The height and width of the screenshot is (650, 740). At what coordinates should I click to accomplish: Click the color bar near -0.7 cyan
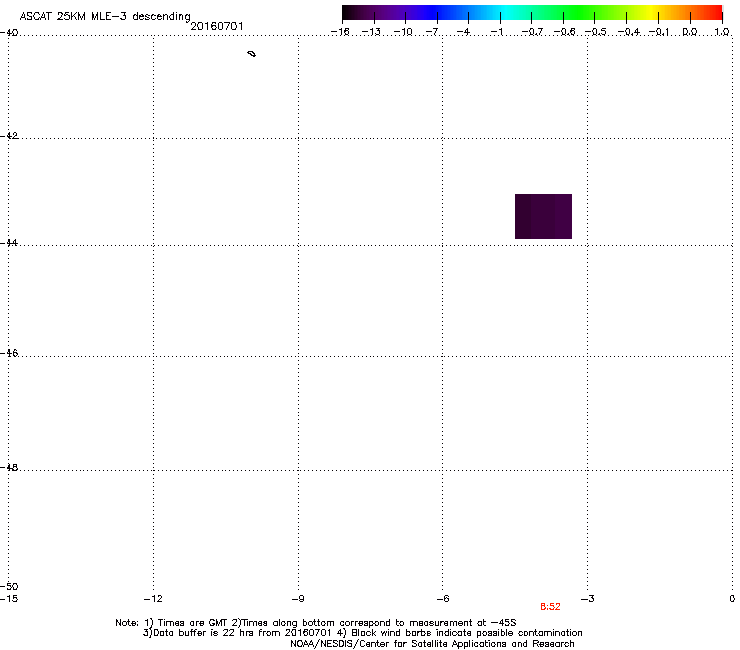click(x=531, y=12)
